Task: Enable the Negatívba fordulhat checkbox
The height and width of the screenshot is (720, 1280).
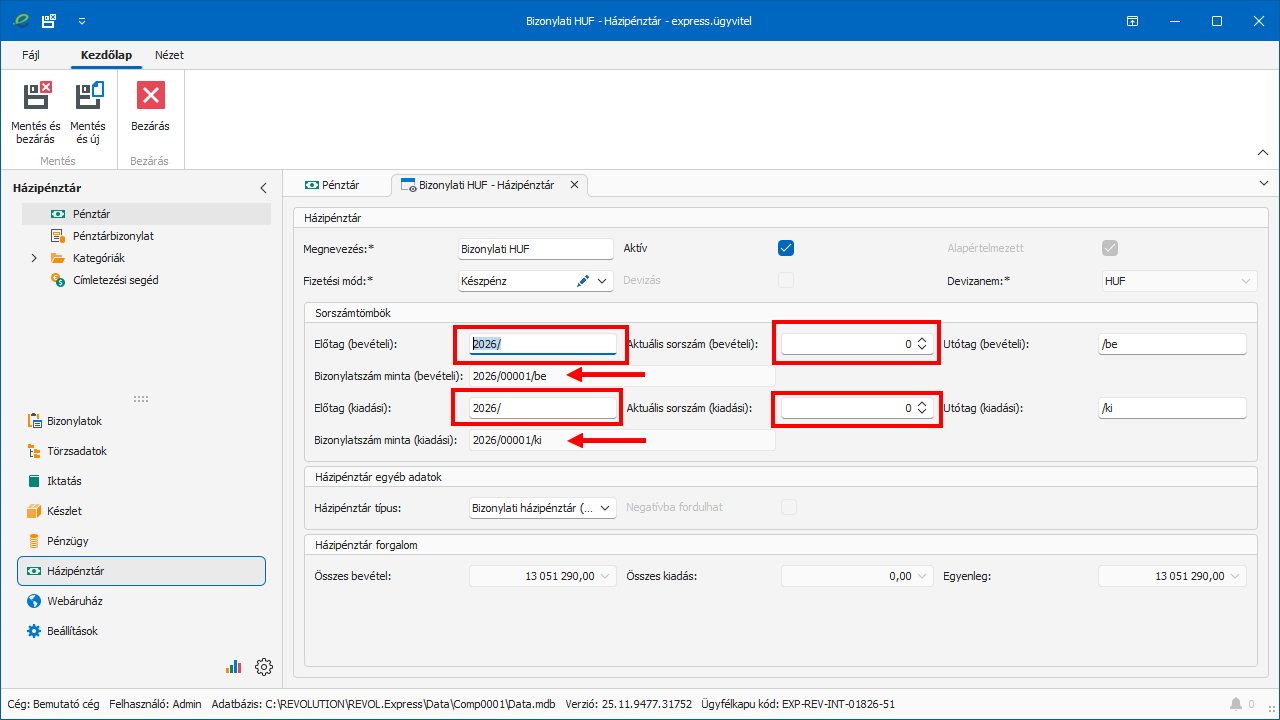Action: (789, 508)
